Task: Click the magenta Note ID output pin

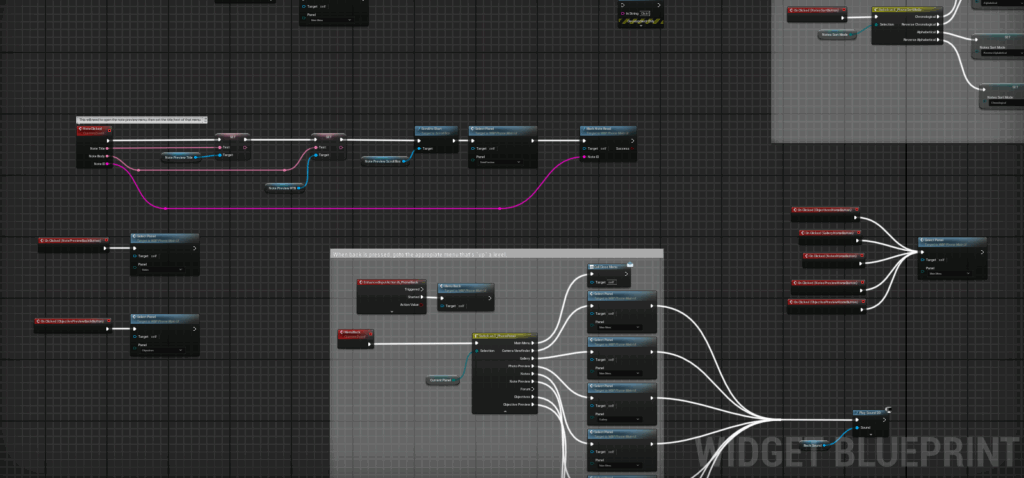Action: click(x=109, y=164)
